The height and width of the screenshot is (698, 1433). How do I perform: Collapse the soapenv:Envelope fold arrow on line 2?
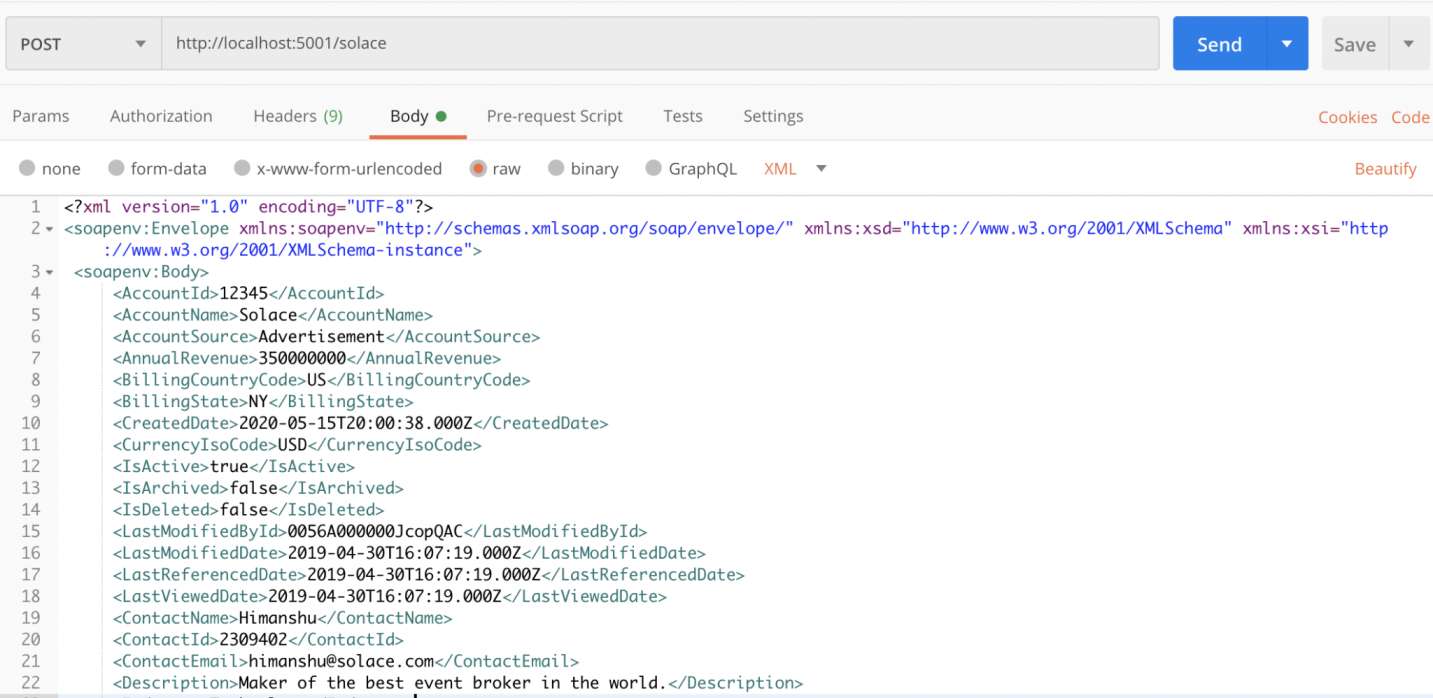(x=49, y=229)
